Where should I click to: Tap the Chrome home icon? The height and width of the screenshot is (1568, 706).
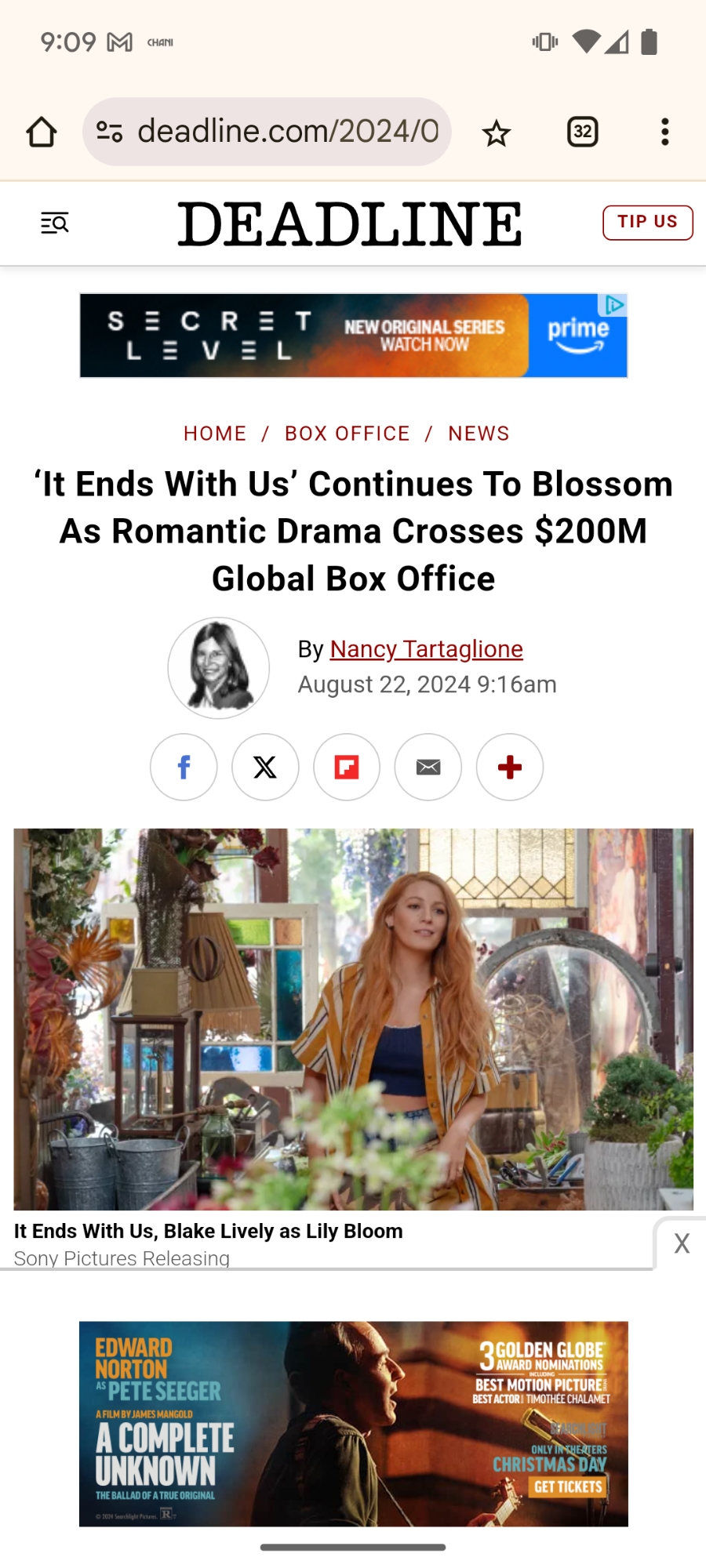[x=42, y=132]
